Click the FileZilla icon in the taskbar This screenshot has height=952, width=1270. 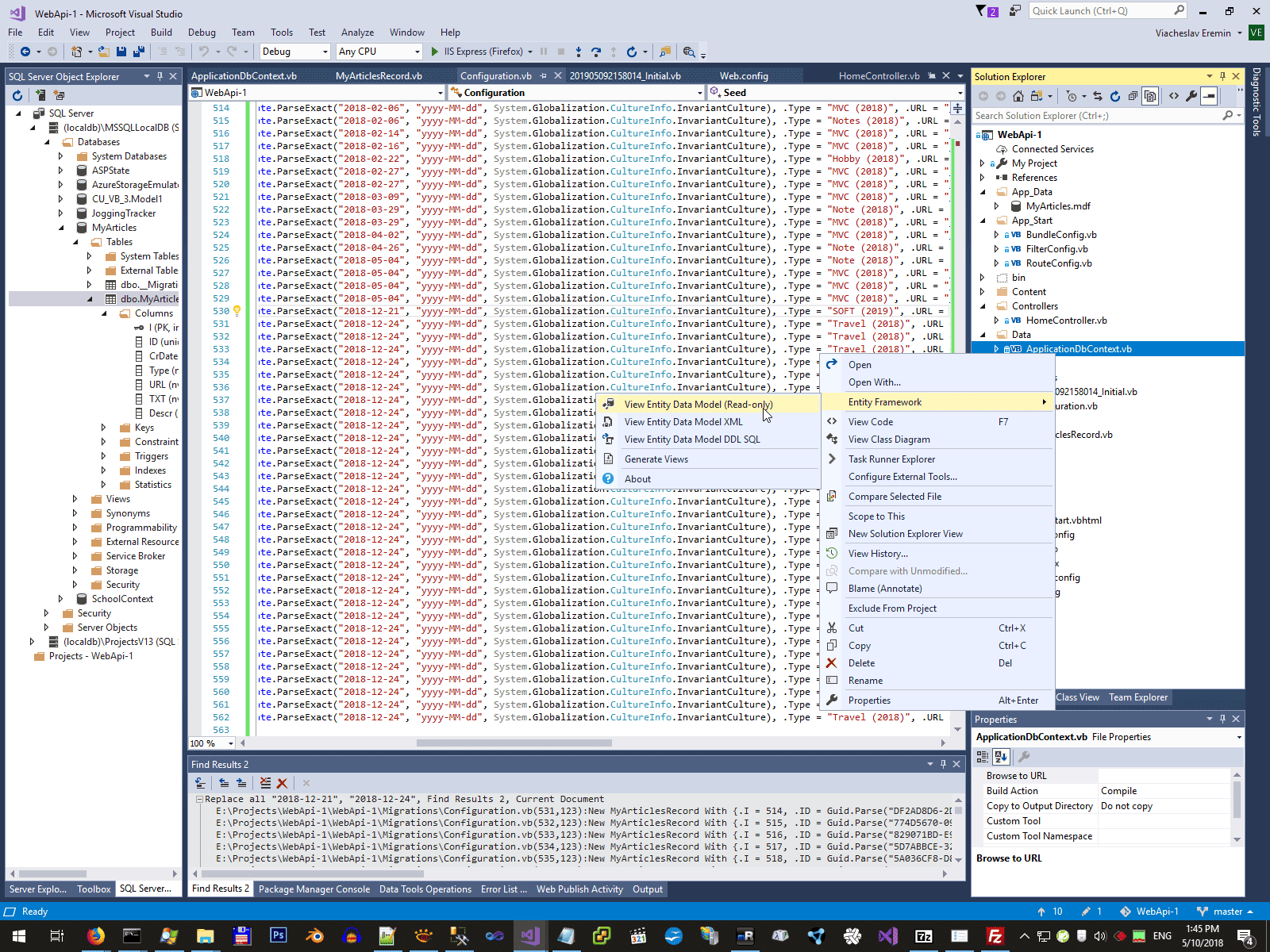tap(995, 936)
